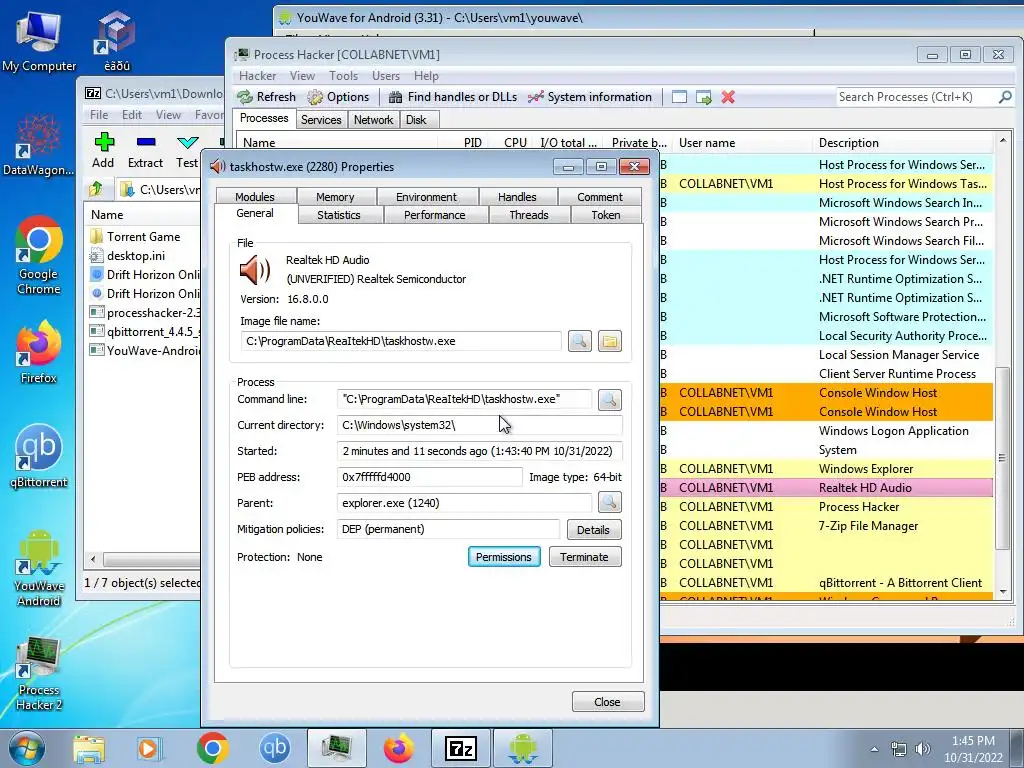Open Services tab in Process Hacker
This screenshot has width=1024, height=768.
pos(321,120)
